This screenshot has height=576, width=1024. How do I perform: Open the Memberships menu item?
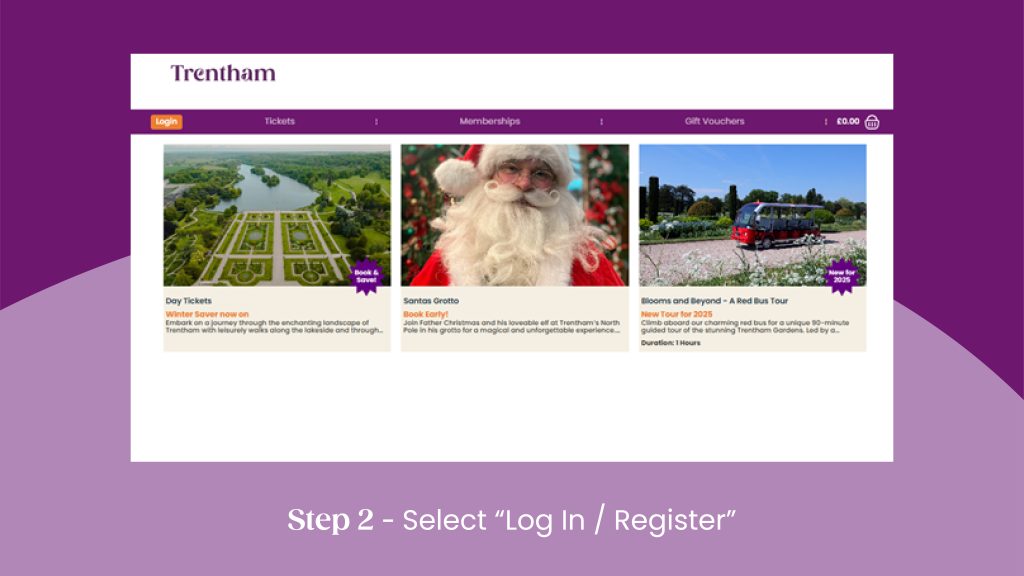pos(490,121)
